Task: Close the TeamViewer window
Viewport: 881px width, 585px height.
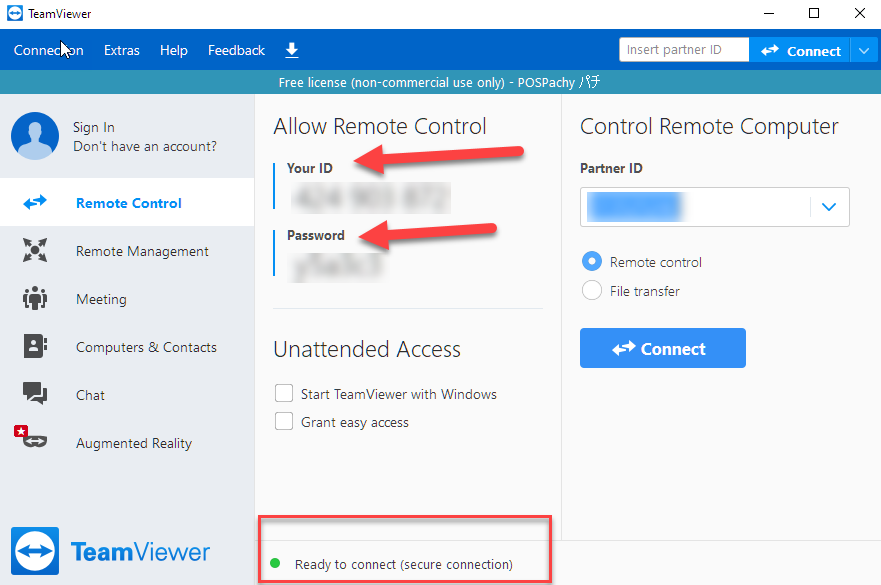Action: (860, 13)
